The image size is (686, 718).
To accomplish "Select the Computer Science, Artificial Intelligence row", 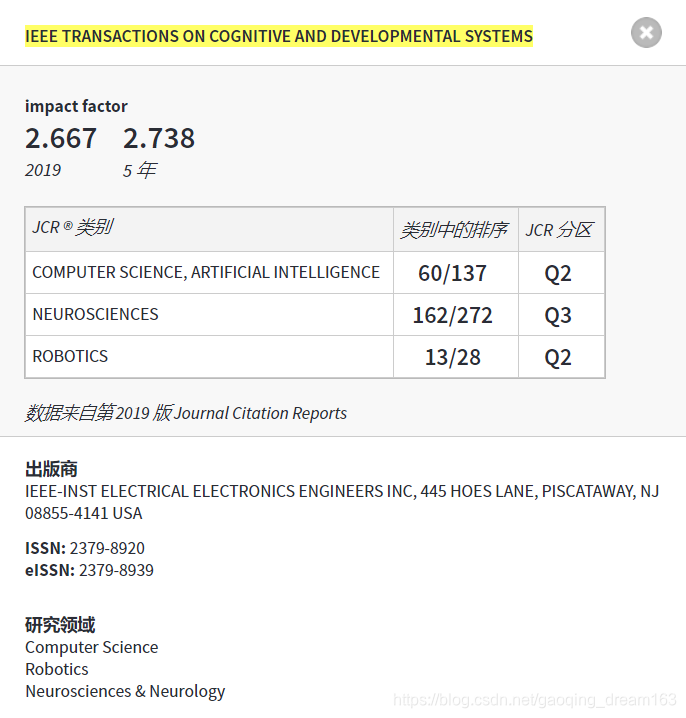I will pos(315,273).
